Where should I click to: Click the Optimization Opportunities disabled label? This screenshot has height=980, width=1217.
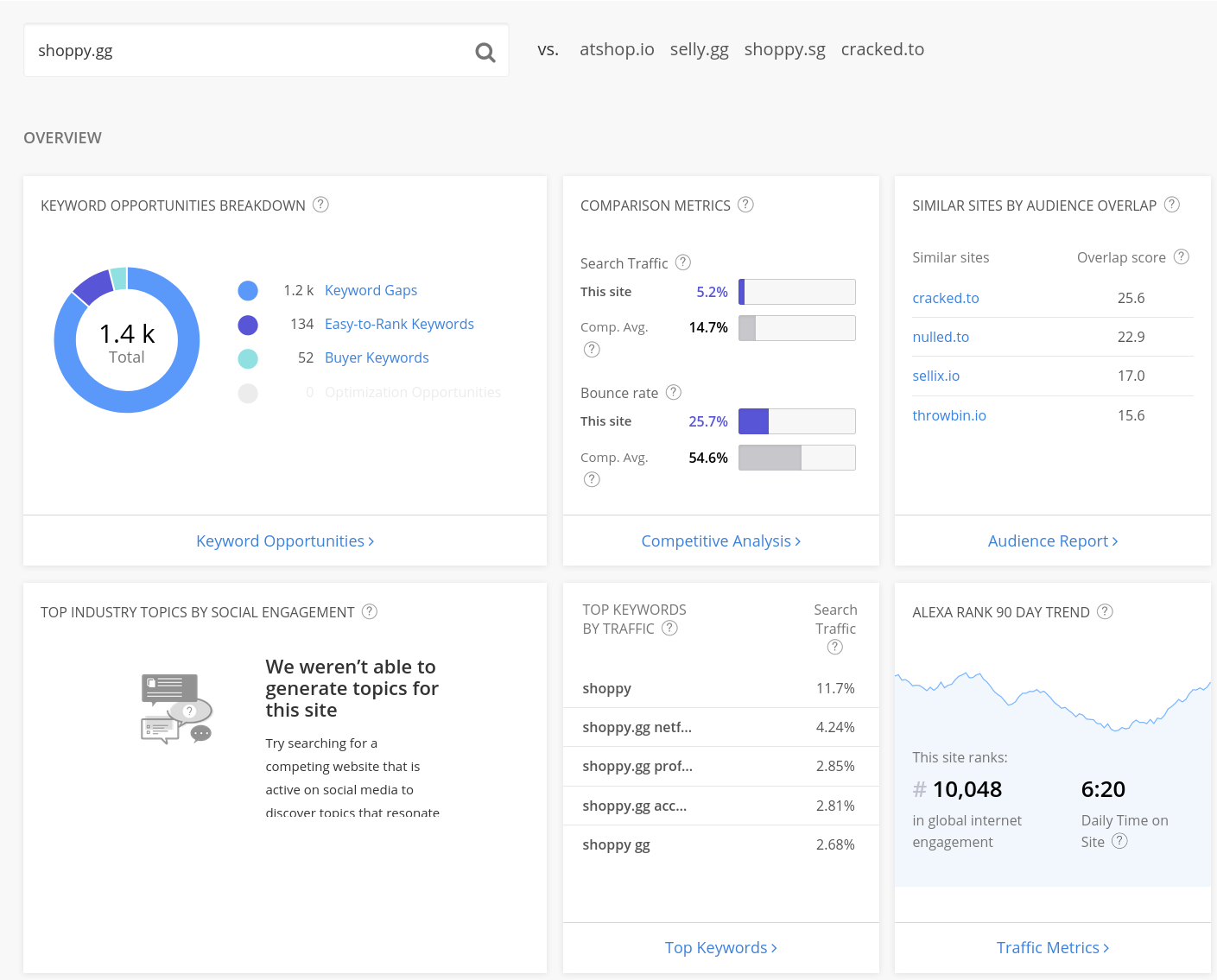413,392
